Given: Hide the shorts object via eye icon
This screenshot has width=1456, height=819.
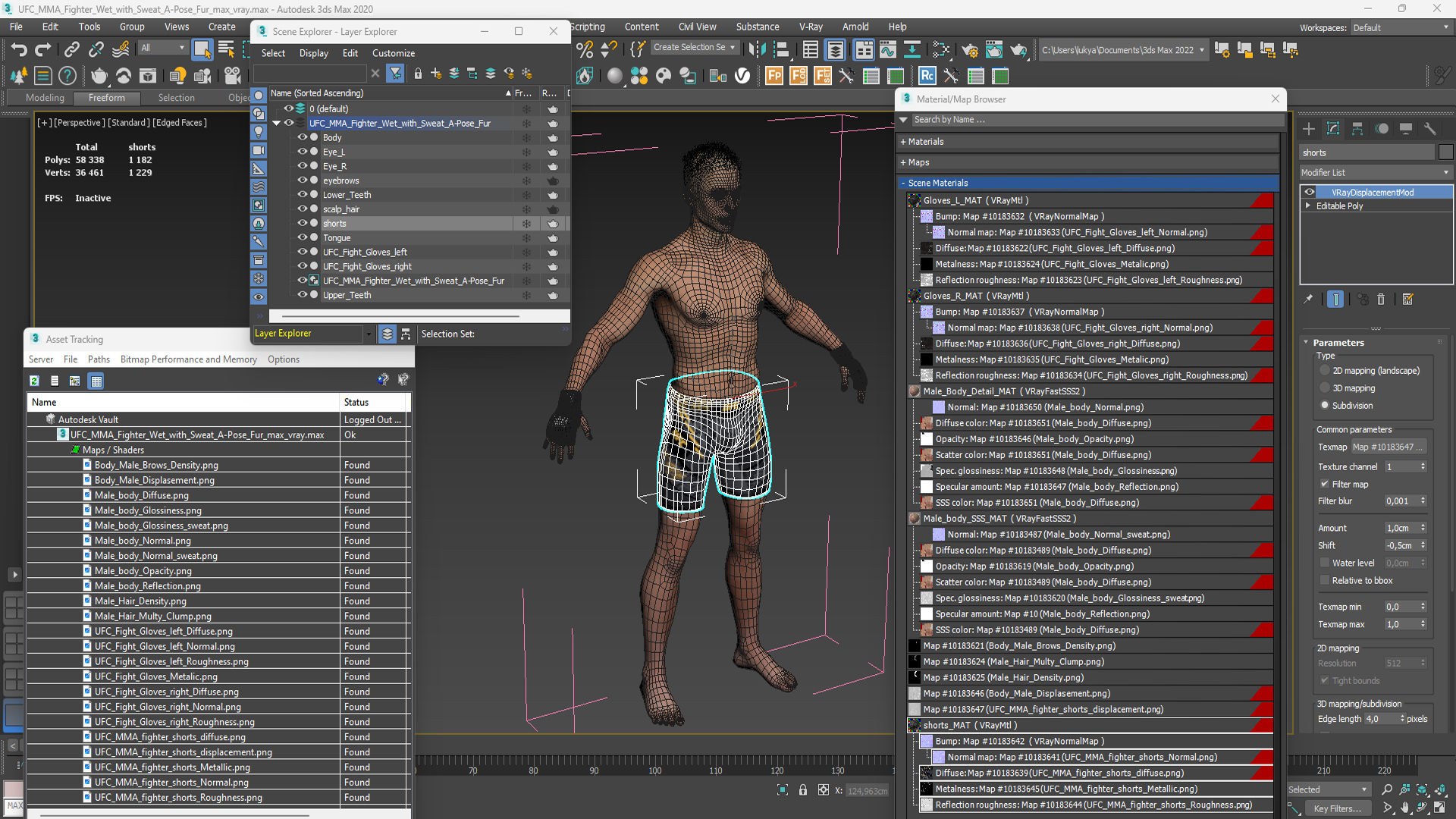Looking at the screenshot, I should click(303, 223).
